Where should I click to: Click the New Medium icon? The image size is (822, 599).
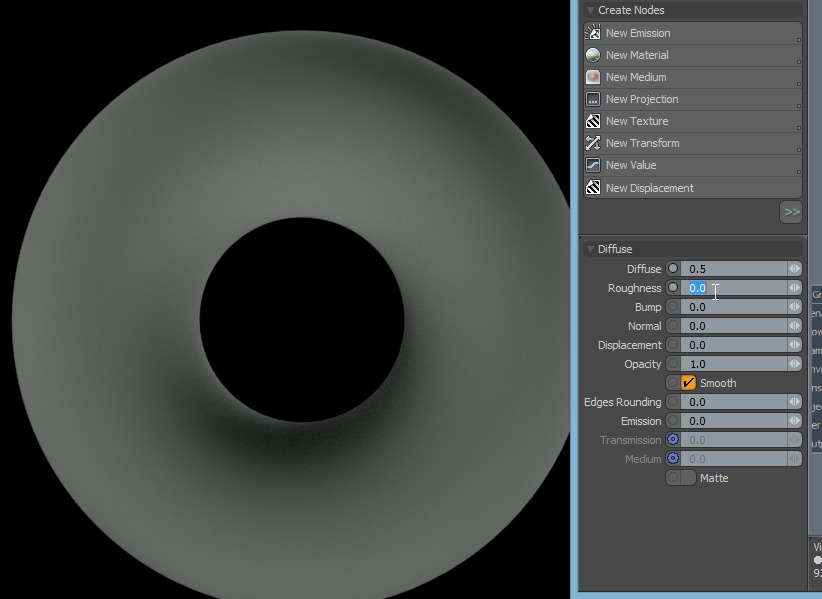click(593, 77)
